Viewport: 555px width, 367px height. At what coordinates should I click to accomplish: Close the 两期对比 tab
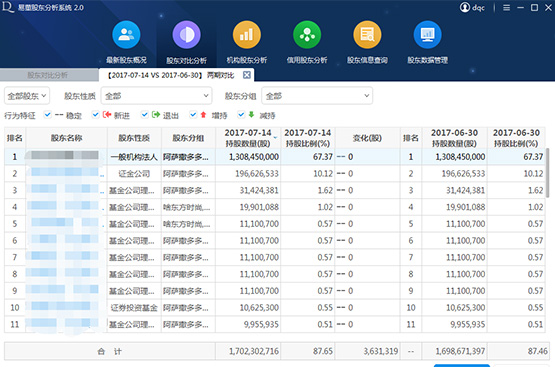pos(247,75)
